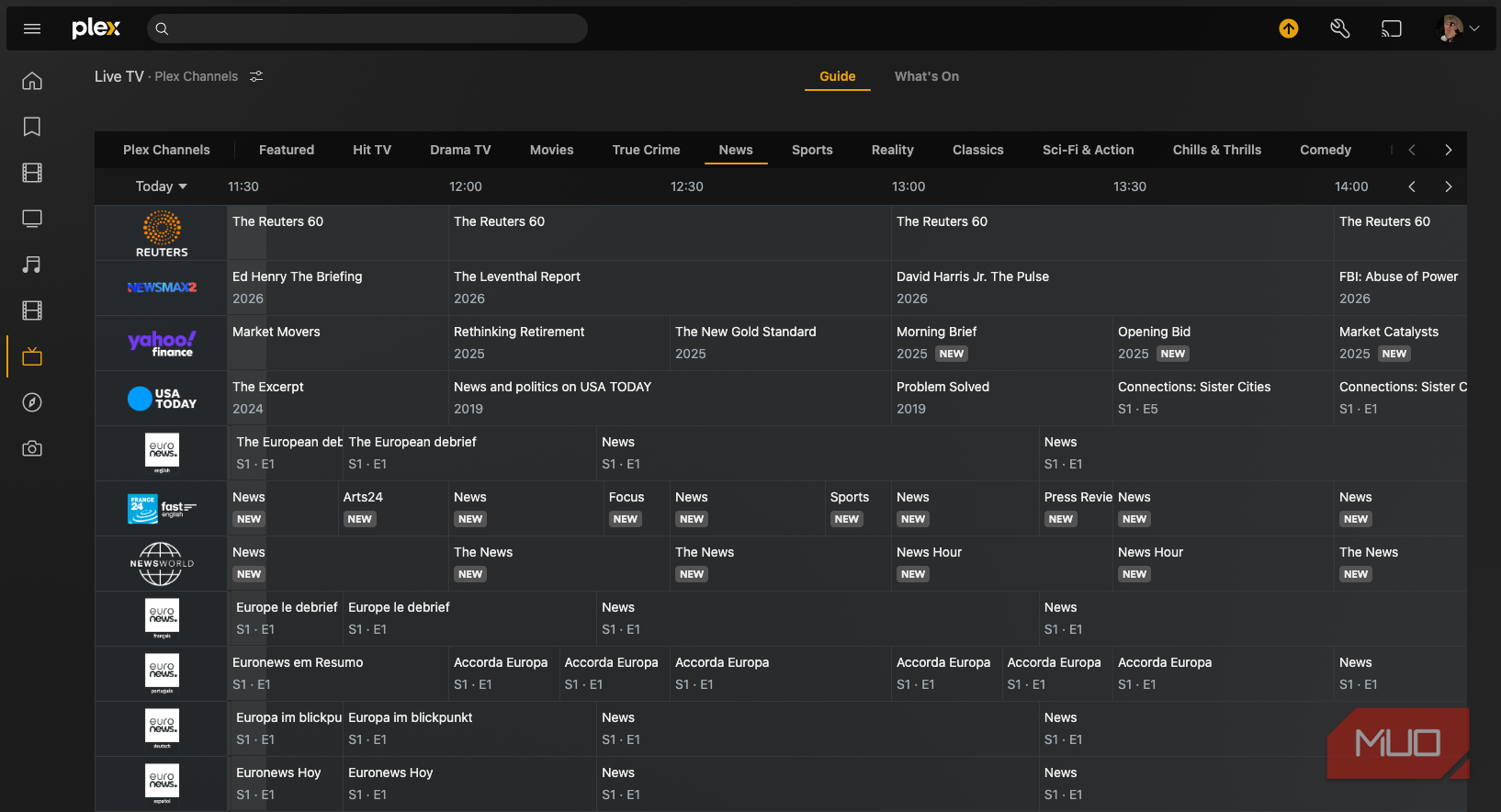Image resolution: width=1501 pixels, height=812 pixels.
Task: Open the Euronews Português channel logo
Action: (162, 673)
